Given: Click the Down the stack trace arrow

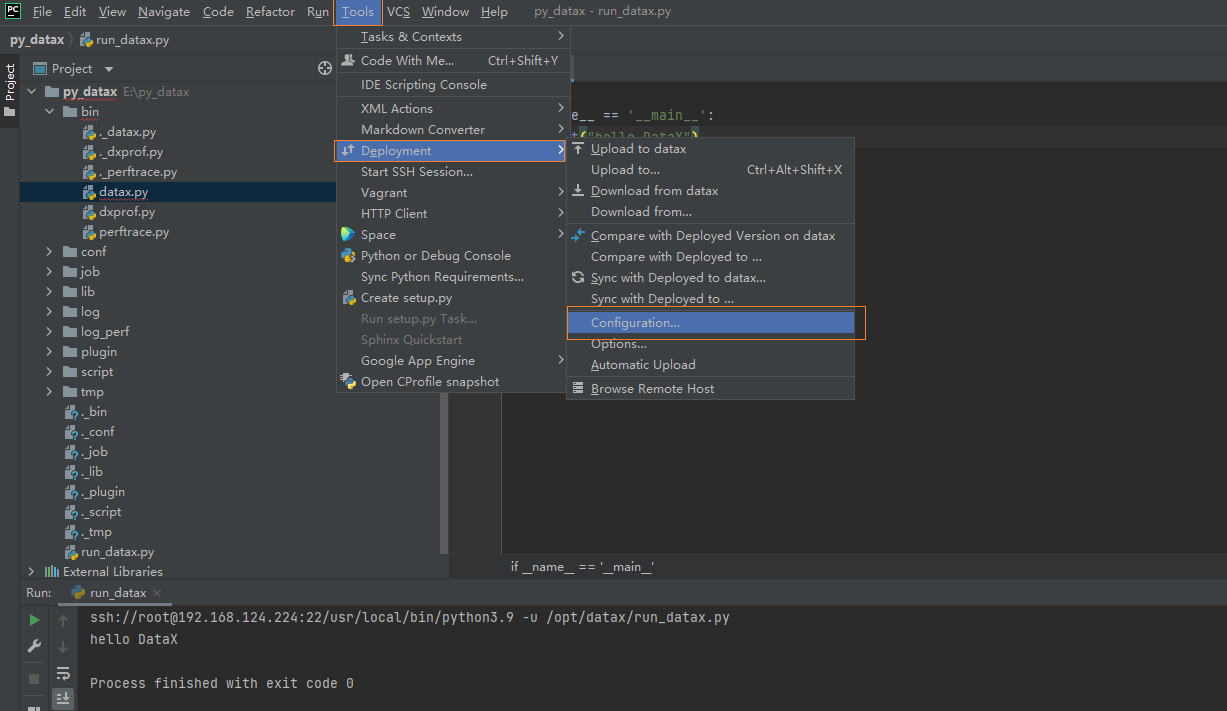Looking at the screenshot, I should click(x=63, y=646).
